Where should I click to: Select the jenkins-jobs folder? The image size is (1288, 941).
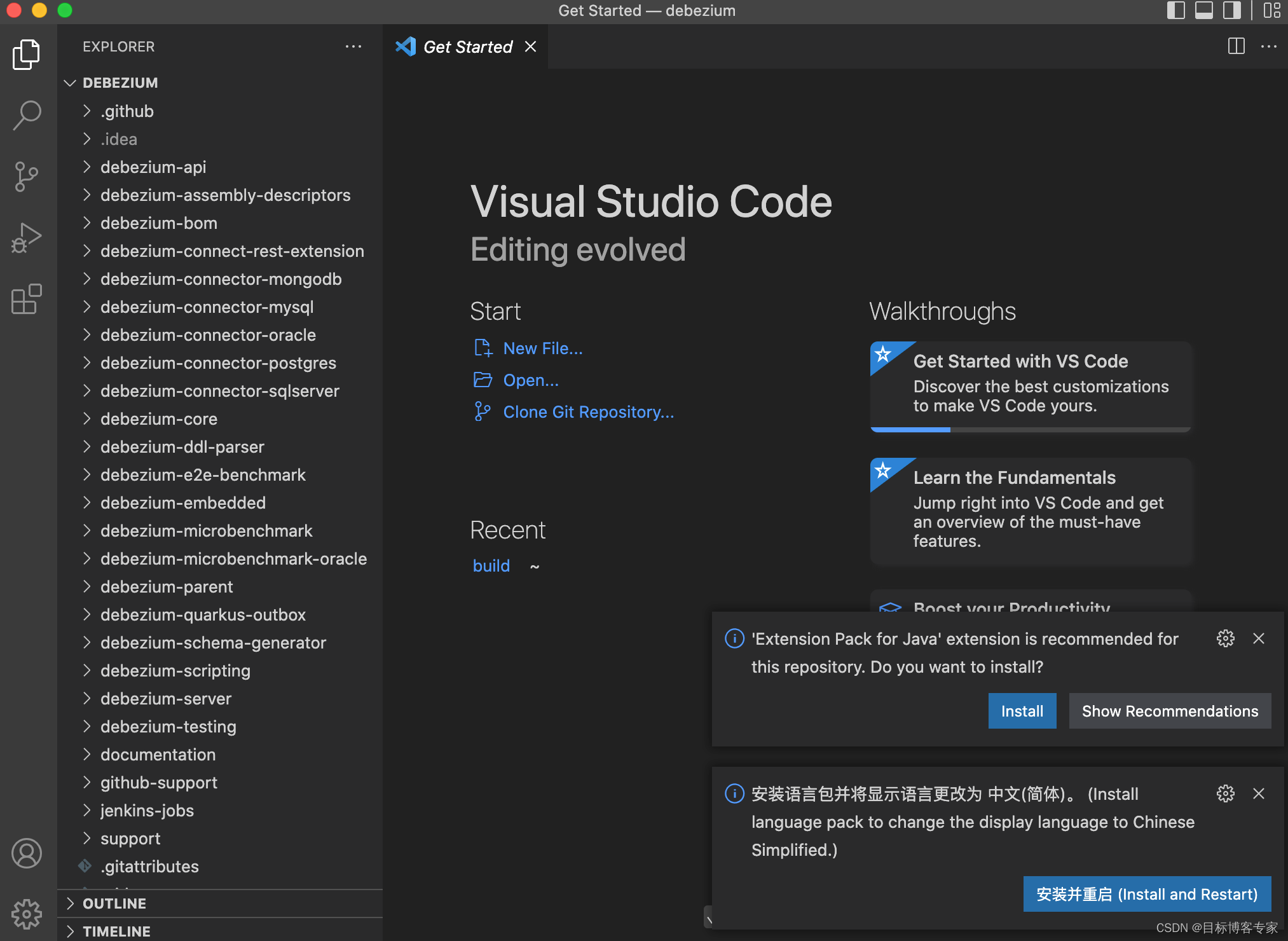pos(220,810)
